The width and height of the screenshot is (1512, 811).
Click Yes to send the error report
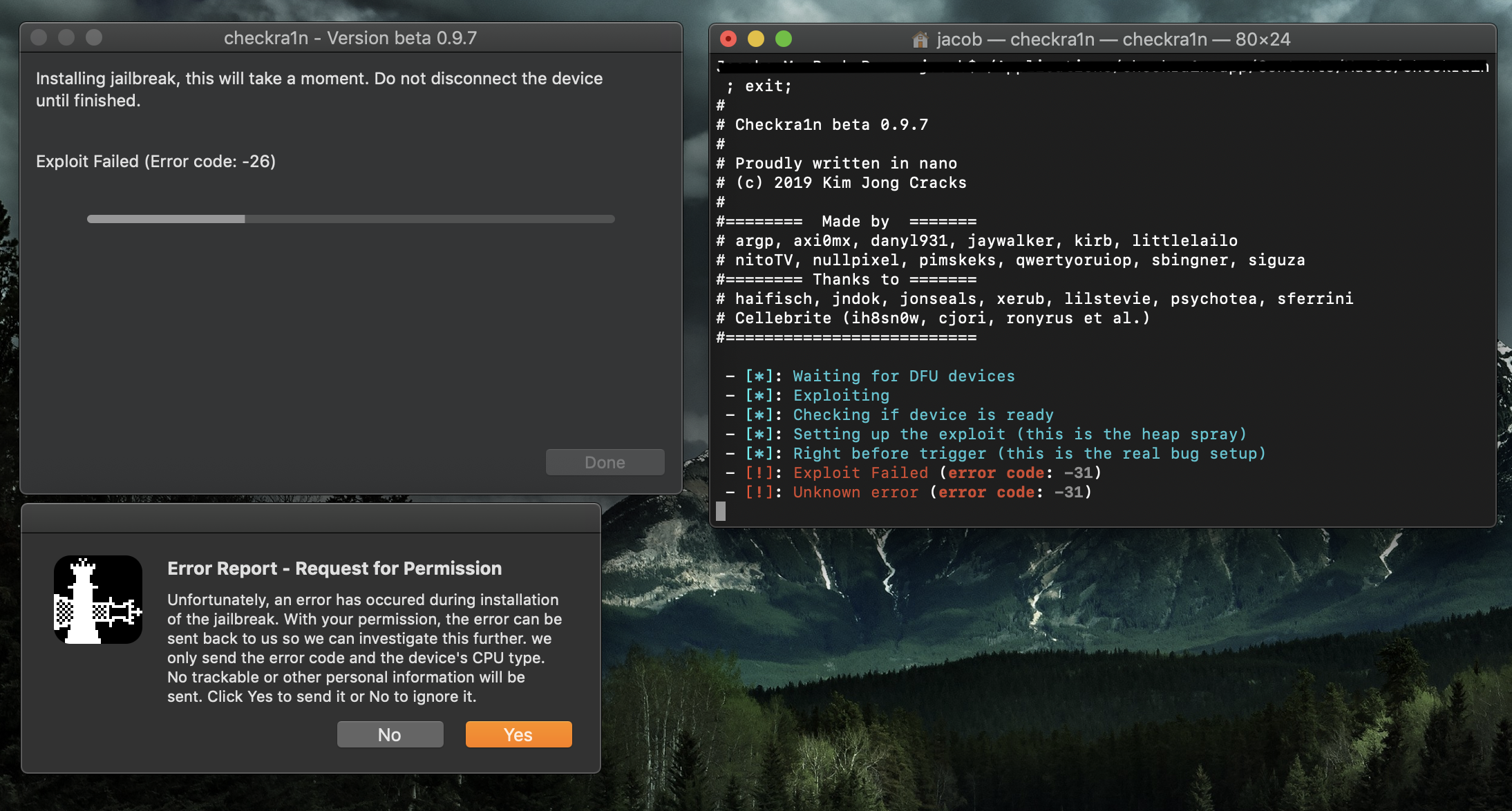pyautogui.click(x=518, y=734)
